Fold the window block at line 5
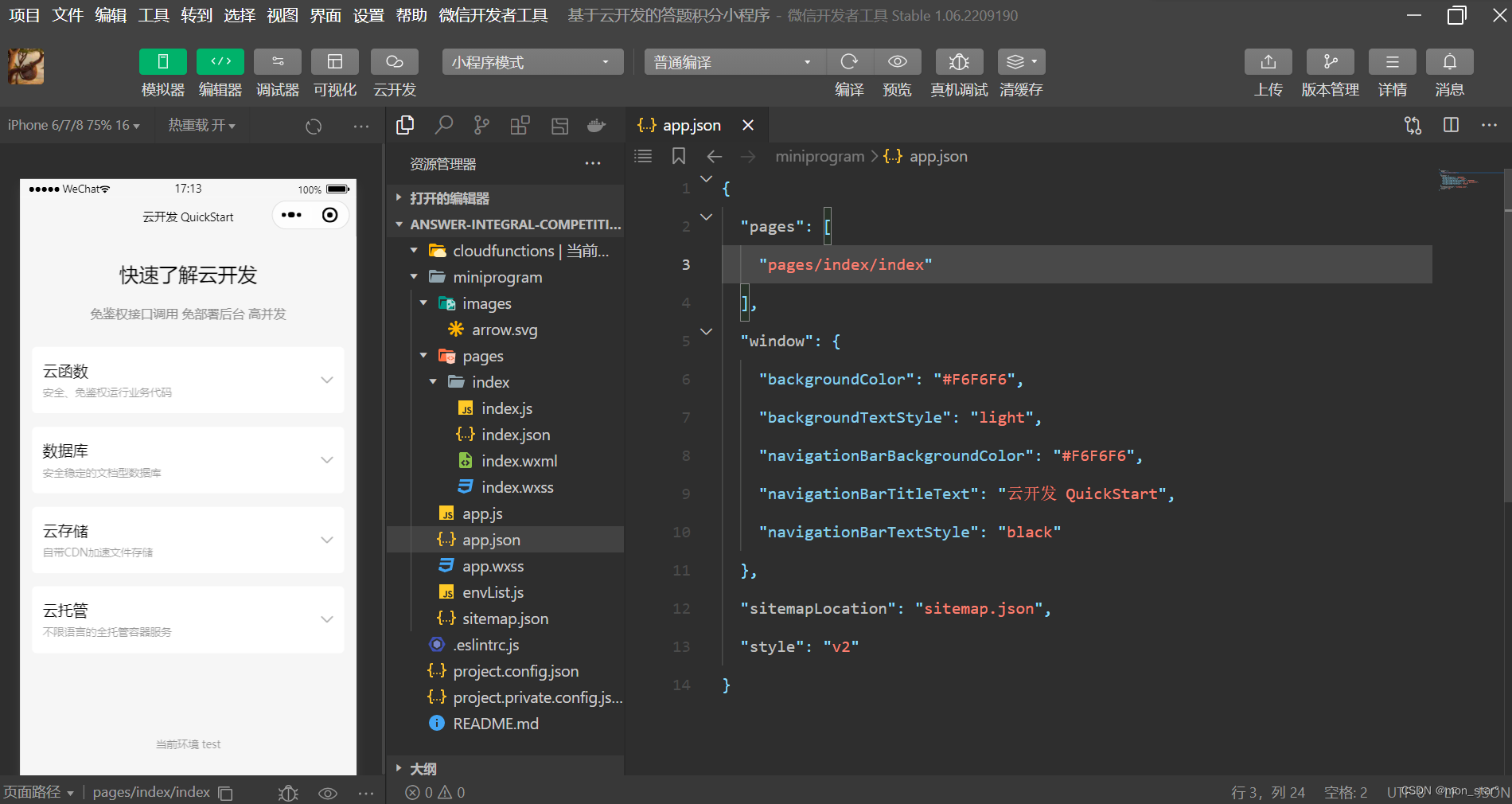 pyautogui.click(x=706, y=331)
